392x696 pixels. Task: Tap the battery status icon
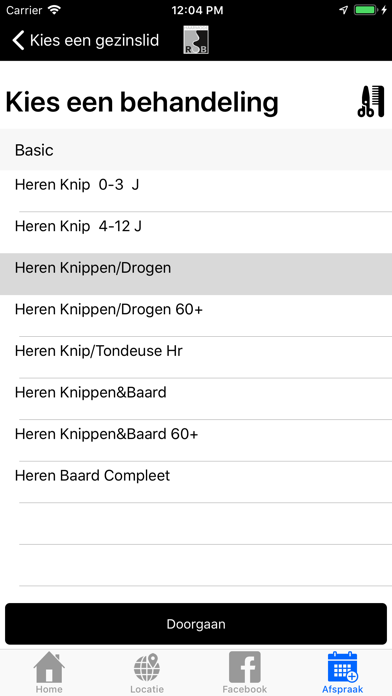tap(366, 10)
